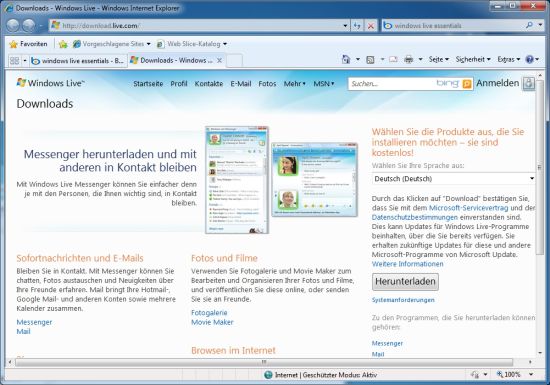Click the add-to-favorites-bar star icon
550x385 pixels.
(63, 44)
